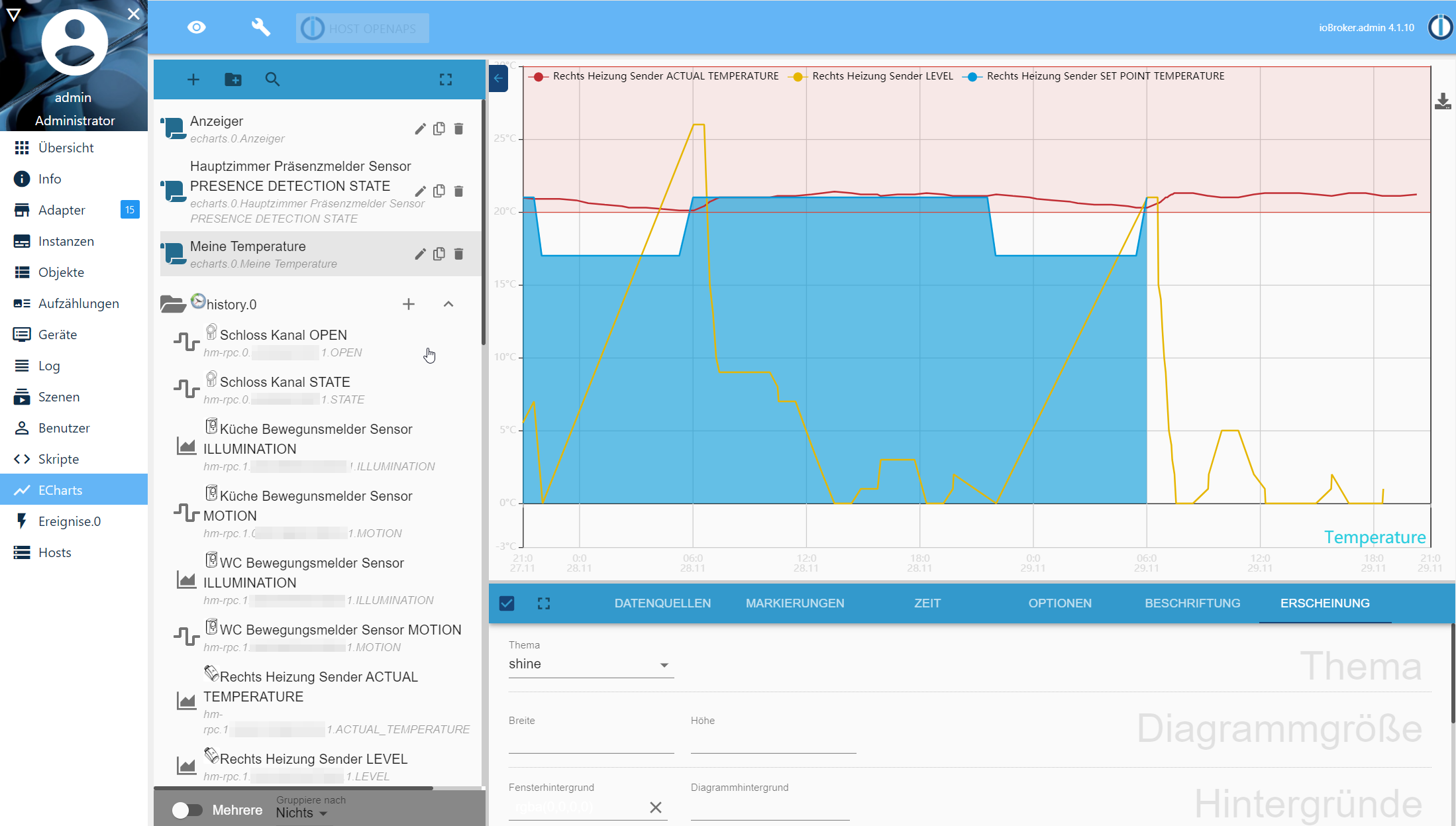Open the Thema shine dropdown
Image resolution: width=1456 pixels, height=826 pixels.
590,664
